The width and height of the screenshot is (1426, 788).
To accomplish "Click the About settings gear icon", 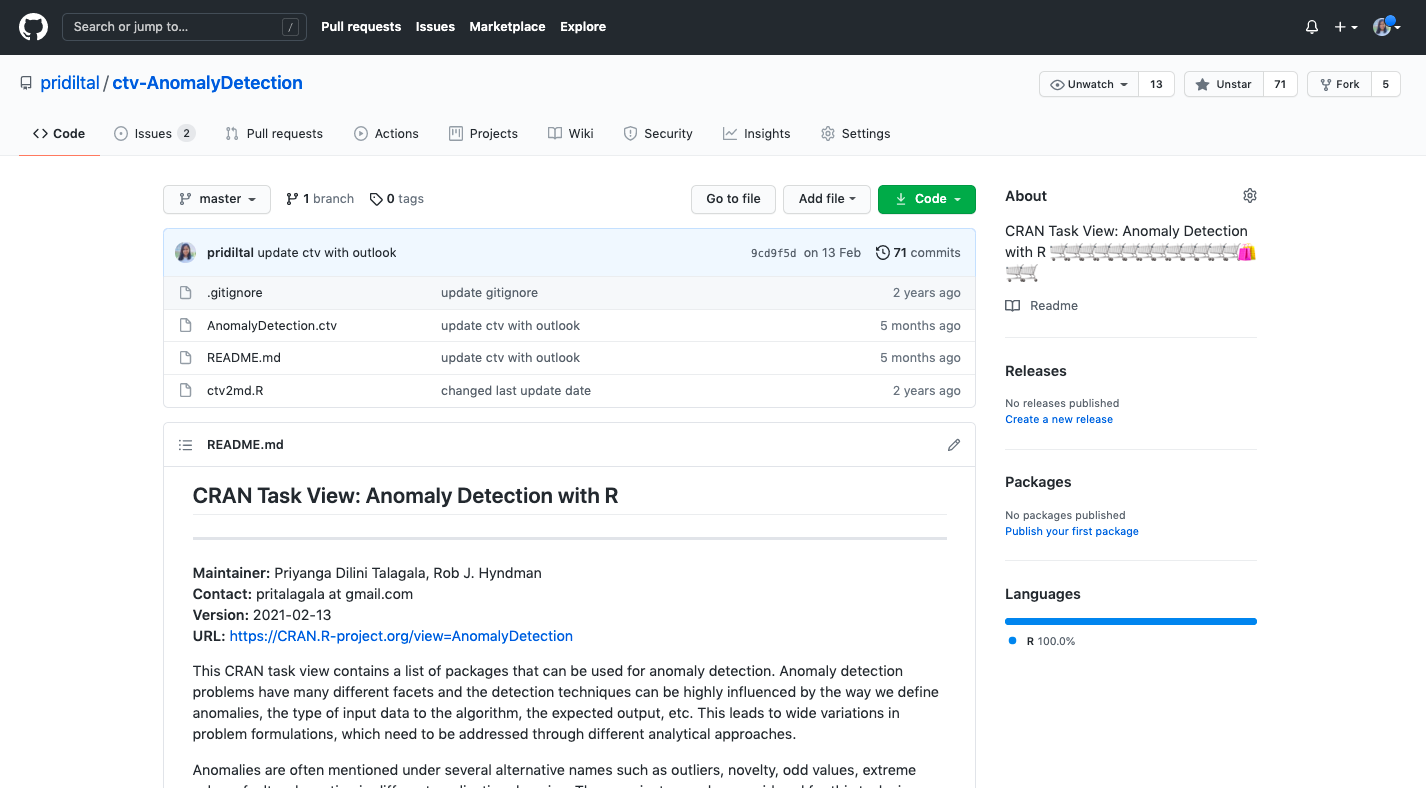I will tap(1249, 196).
